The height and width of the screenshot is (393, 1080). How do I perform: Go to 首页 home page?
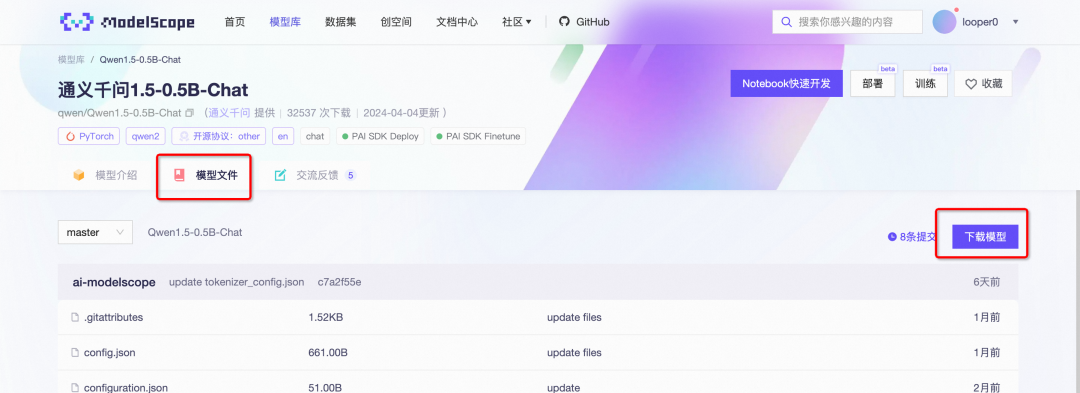[x=235, y=22]
